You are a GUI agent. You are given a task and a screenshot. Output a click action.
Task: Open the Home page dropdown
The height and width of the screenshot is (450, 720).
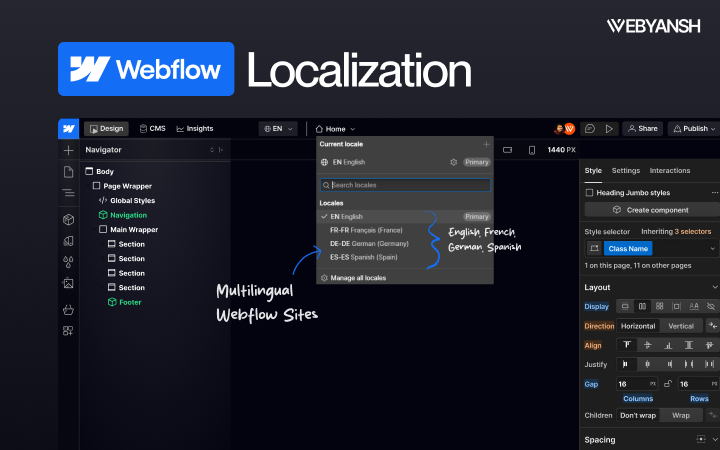coord(335,129)
